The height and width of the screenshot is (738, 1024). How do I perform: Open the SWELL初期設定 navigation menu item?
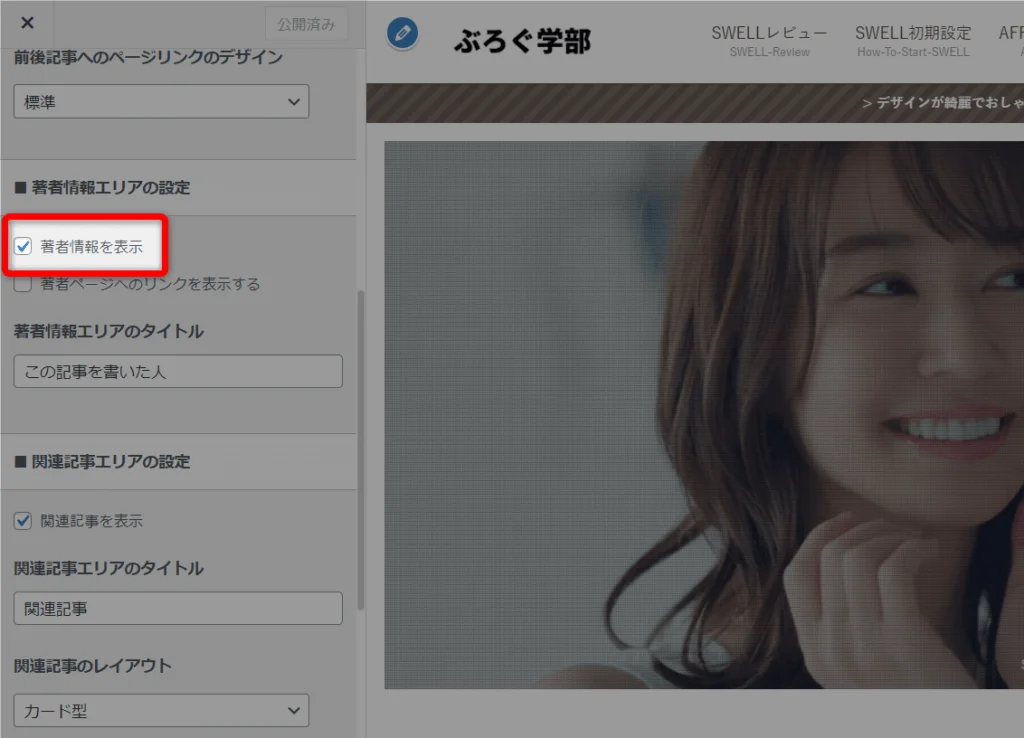point(913,33)
